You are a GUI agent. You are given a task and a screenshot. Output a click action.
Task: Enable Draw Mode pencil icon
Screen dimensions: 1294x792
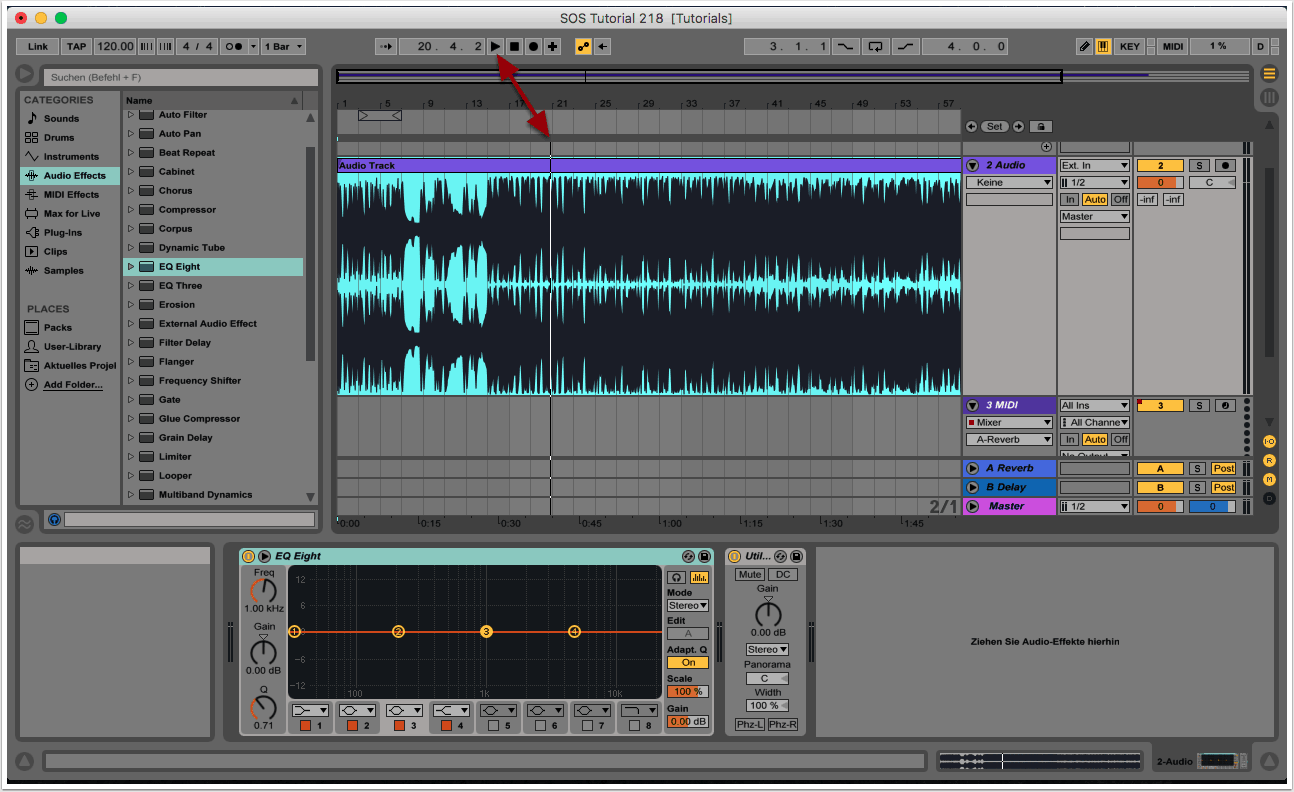1085,47
